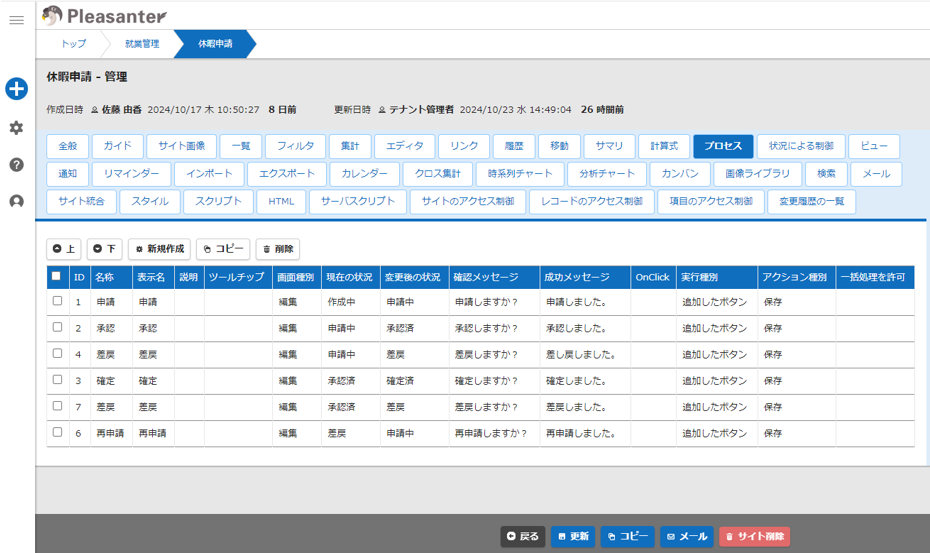Go to 就業管理 breadcrumb
The height and width of the screenshot is (553, 930).
coord(142,44)
